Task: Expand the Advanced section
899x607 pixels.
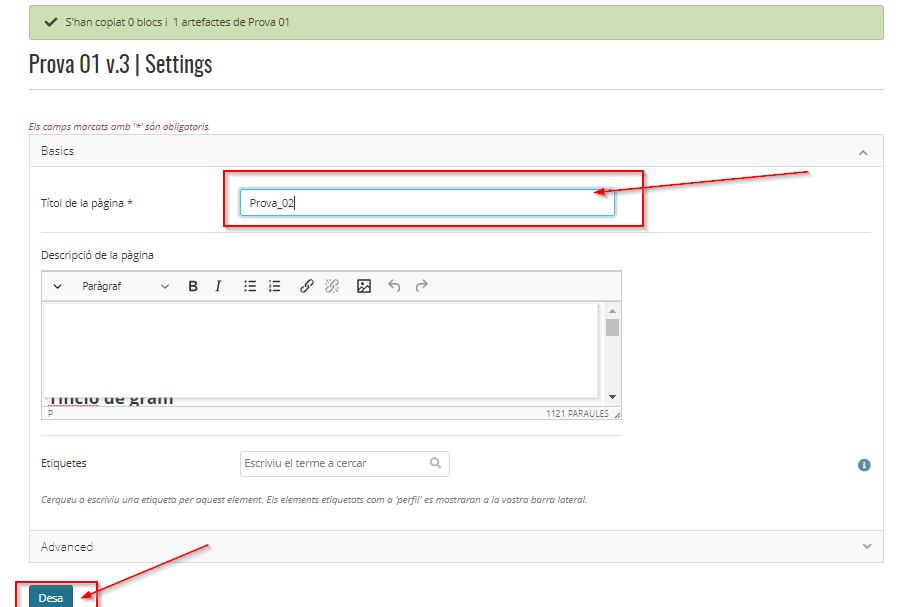Action: pos(864,546)
